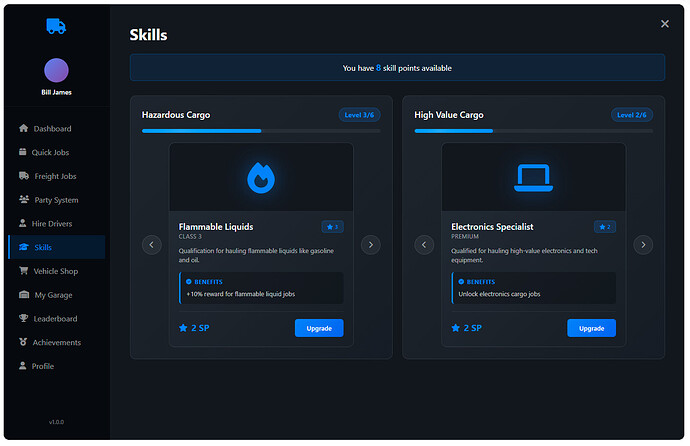The height and width of the screenshot is (446, 690).
Task: Open the Freight Jobs section
Action: coord(55,176)
